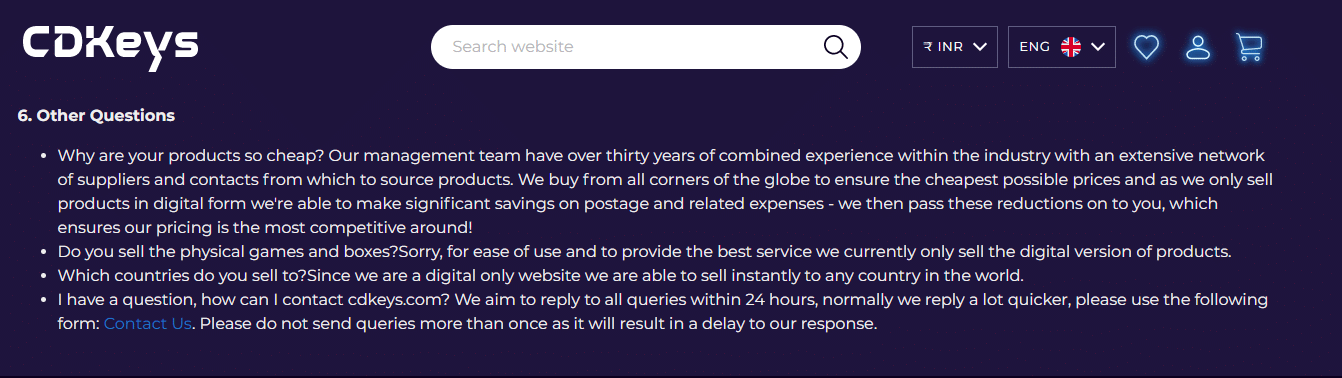Click 'Why are your products so cheap?' text
1342x378 pixels.
tap(191, 156)
